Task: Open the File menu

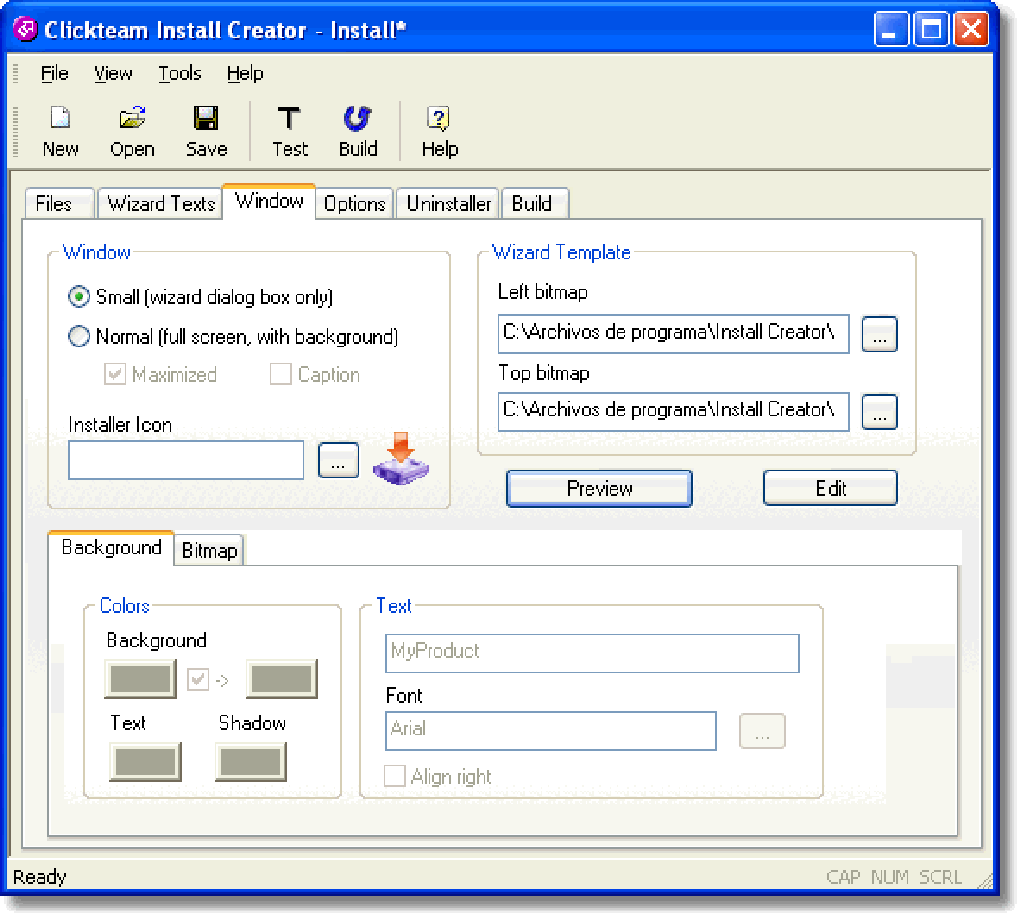Action: tap(55, 74)
